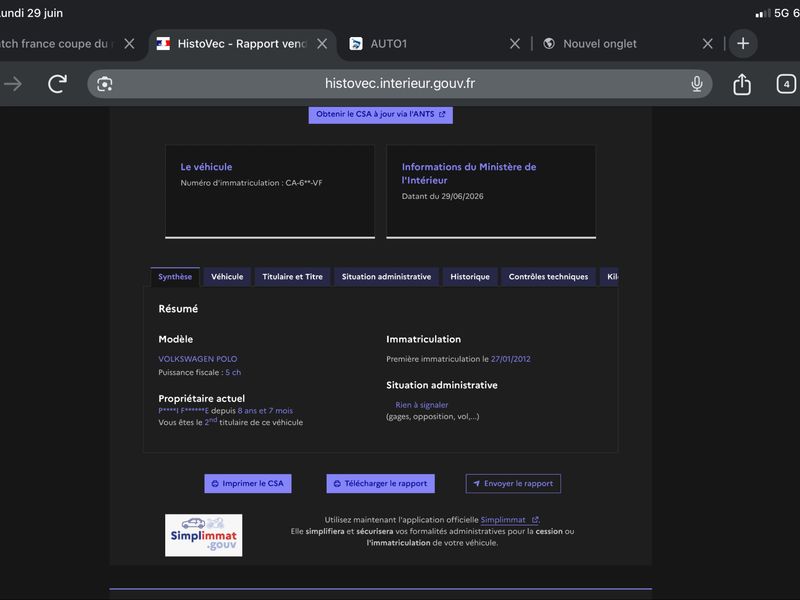The height and width of the screenshot is (600, 800).
Task: Tap the forward navigation arrow
Action: [x=13, y=84]
